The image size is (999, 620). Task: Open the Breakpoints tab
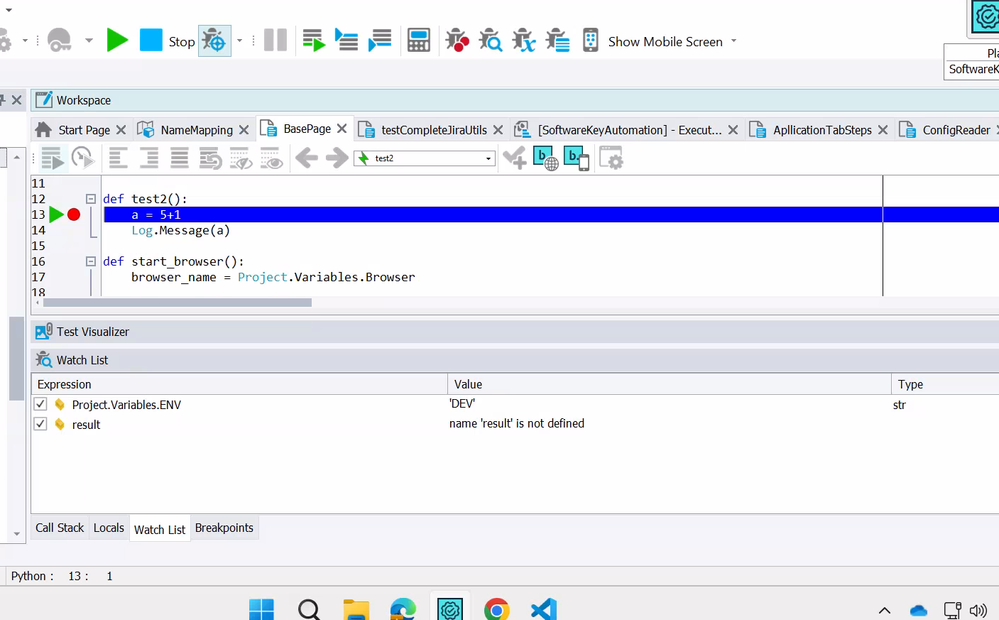224,528
